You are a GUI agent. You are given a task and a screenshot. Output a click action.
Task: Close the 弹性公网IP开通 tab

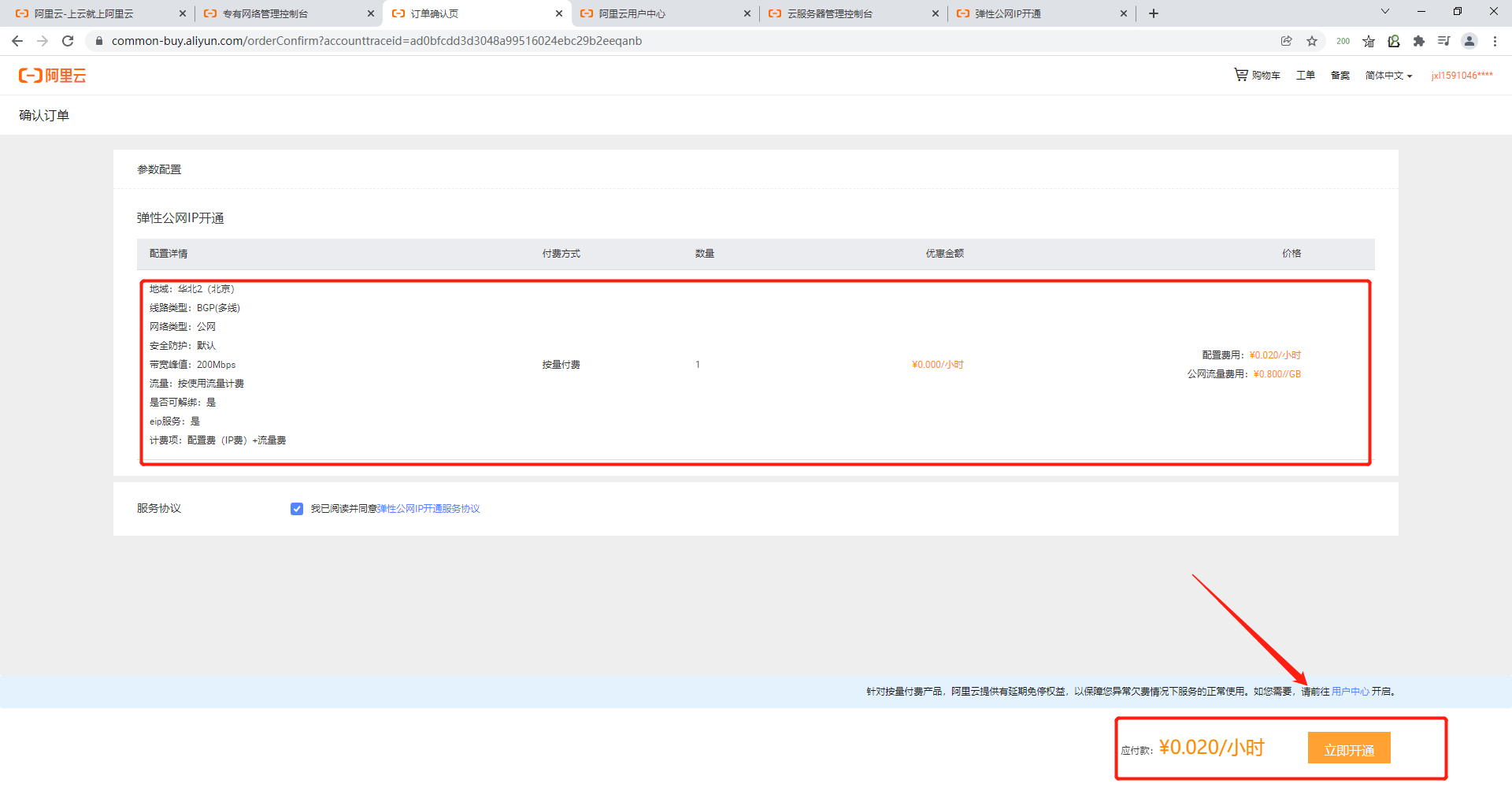pyautogui.click(x=1124, y=13)
